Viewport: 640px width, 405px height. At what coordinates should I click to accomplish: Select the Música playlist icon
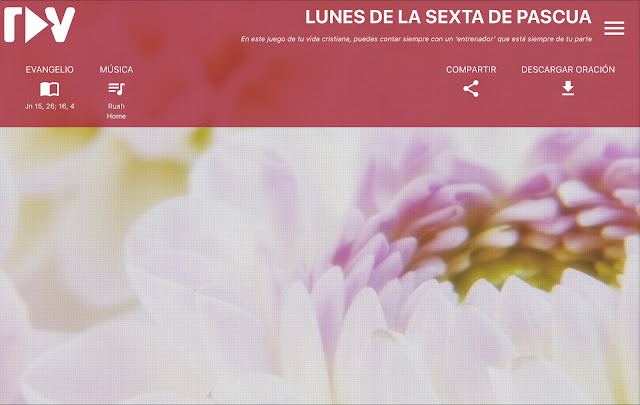[x=116, y=89]
